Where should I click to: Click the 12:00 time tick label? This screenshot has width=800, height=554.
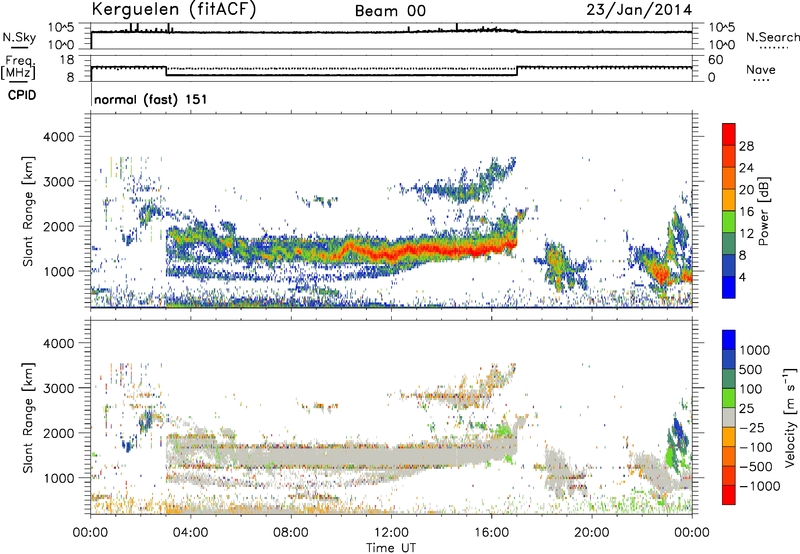(391, 533)
